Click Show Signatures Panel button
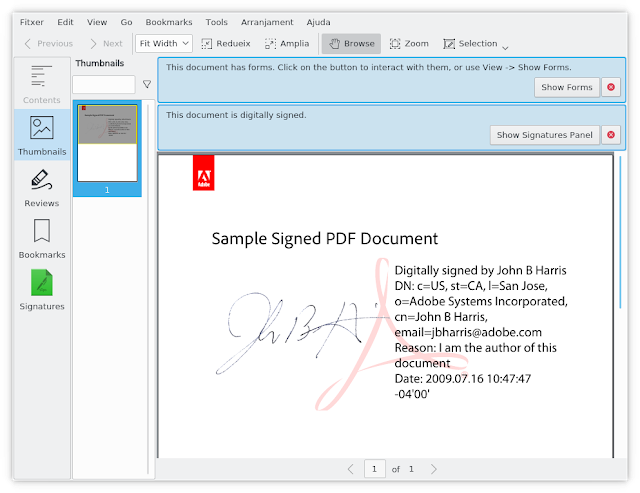The height and width of the screenshot is (493, 640). pyautogui.click(x=544, y=135)
